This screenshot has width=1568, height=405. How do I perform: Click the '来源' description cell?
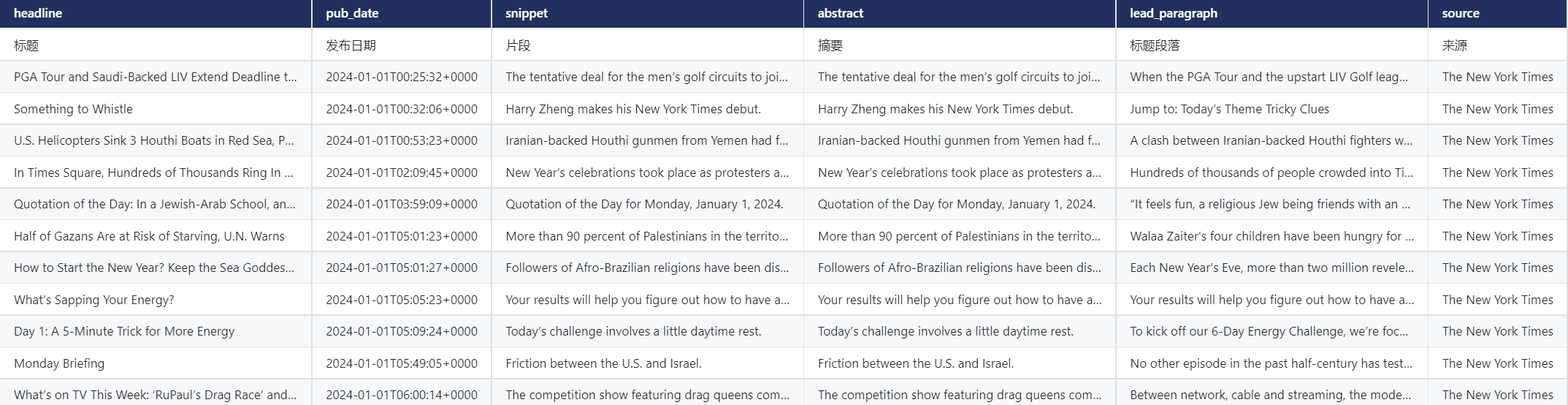[1454, 45]
